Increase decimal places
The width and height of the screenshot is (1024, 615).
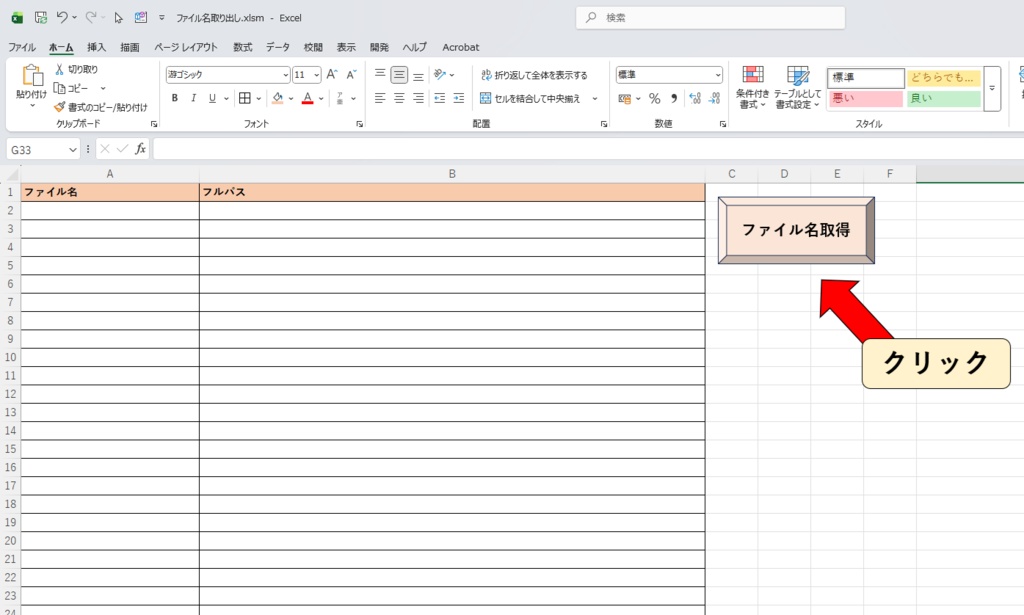695,99
